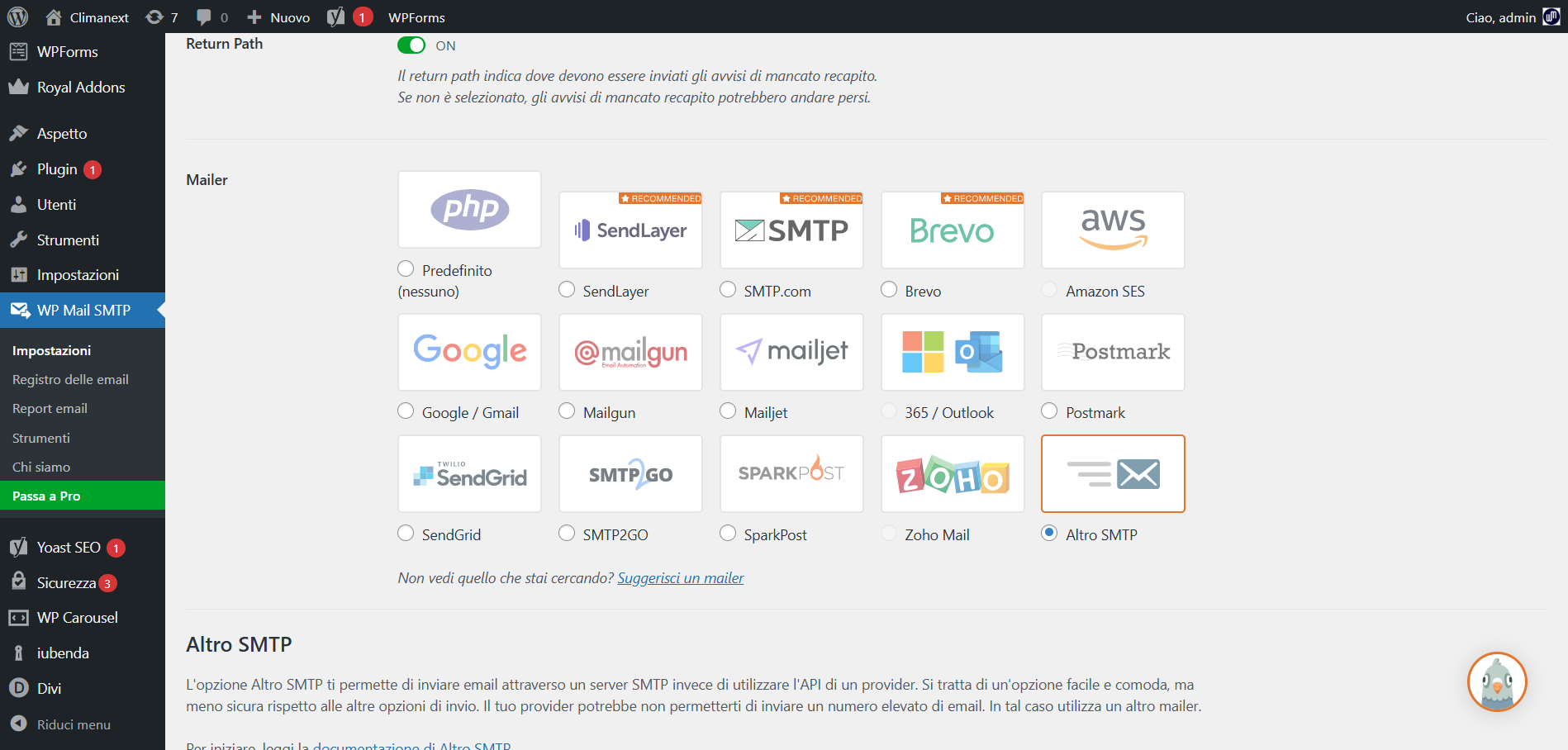1568x750 pixels.
Task: Open WP Mail SMTP sidebar menu
Action: pos(83,311)
